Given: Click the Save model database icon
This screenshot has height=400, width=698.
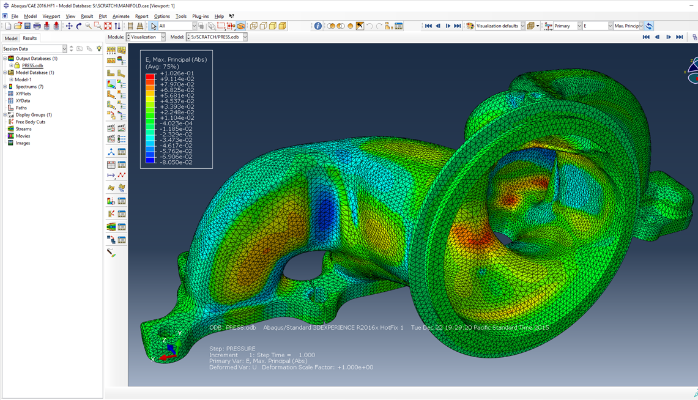Looking at the screenshot, I should [x=26, y=26].
